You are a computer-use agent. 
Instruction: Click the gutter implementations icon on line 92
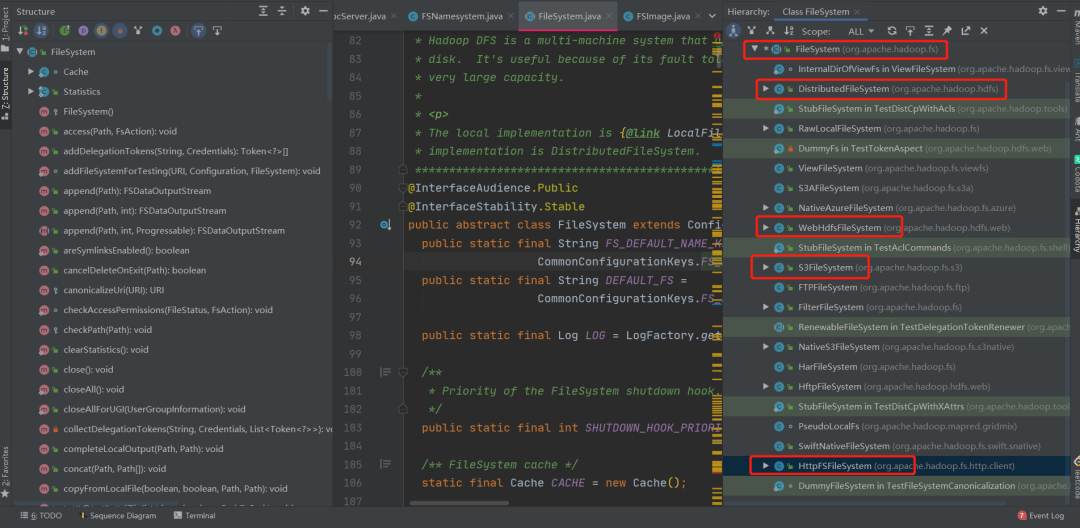tap(386, 225)
